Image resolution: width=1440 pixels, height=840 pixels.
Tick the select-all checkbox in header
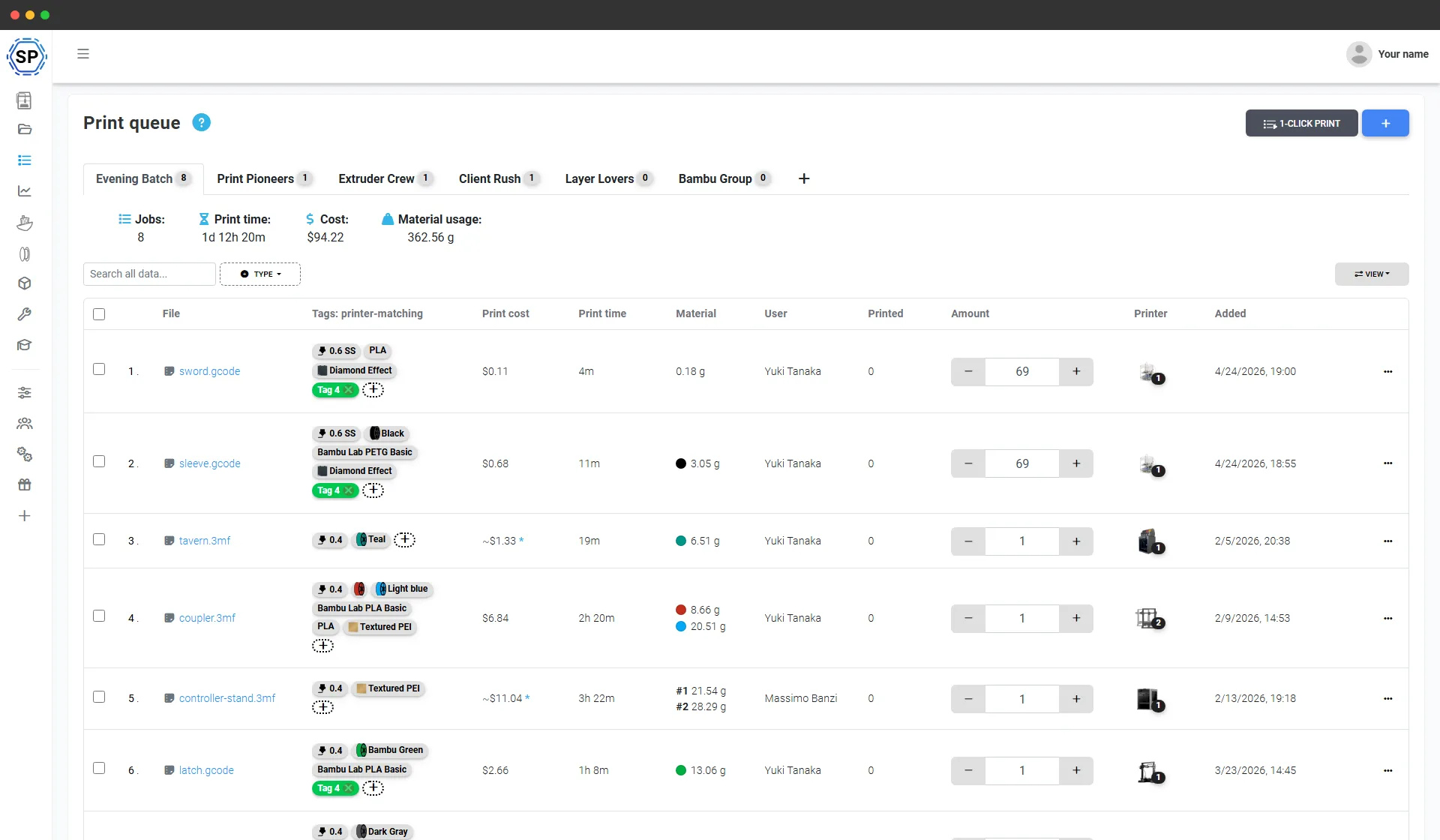click(99, 314)
